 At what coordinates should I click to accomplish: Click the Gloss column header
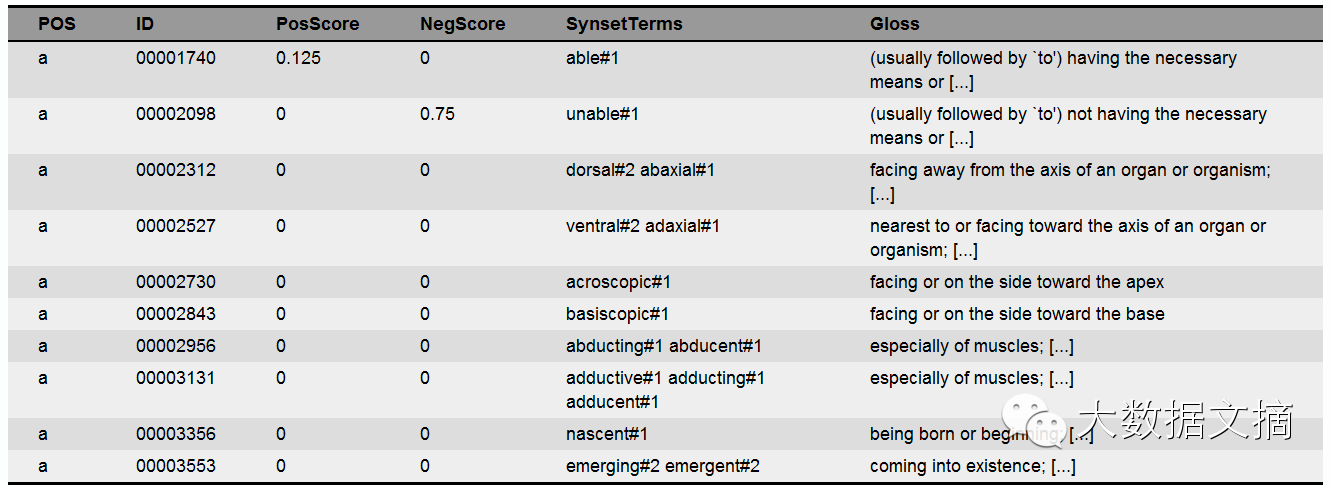click(894, 24)
